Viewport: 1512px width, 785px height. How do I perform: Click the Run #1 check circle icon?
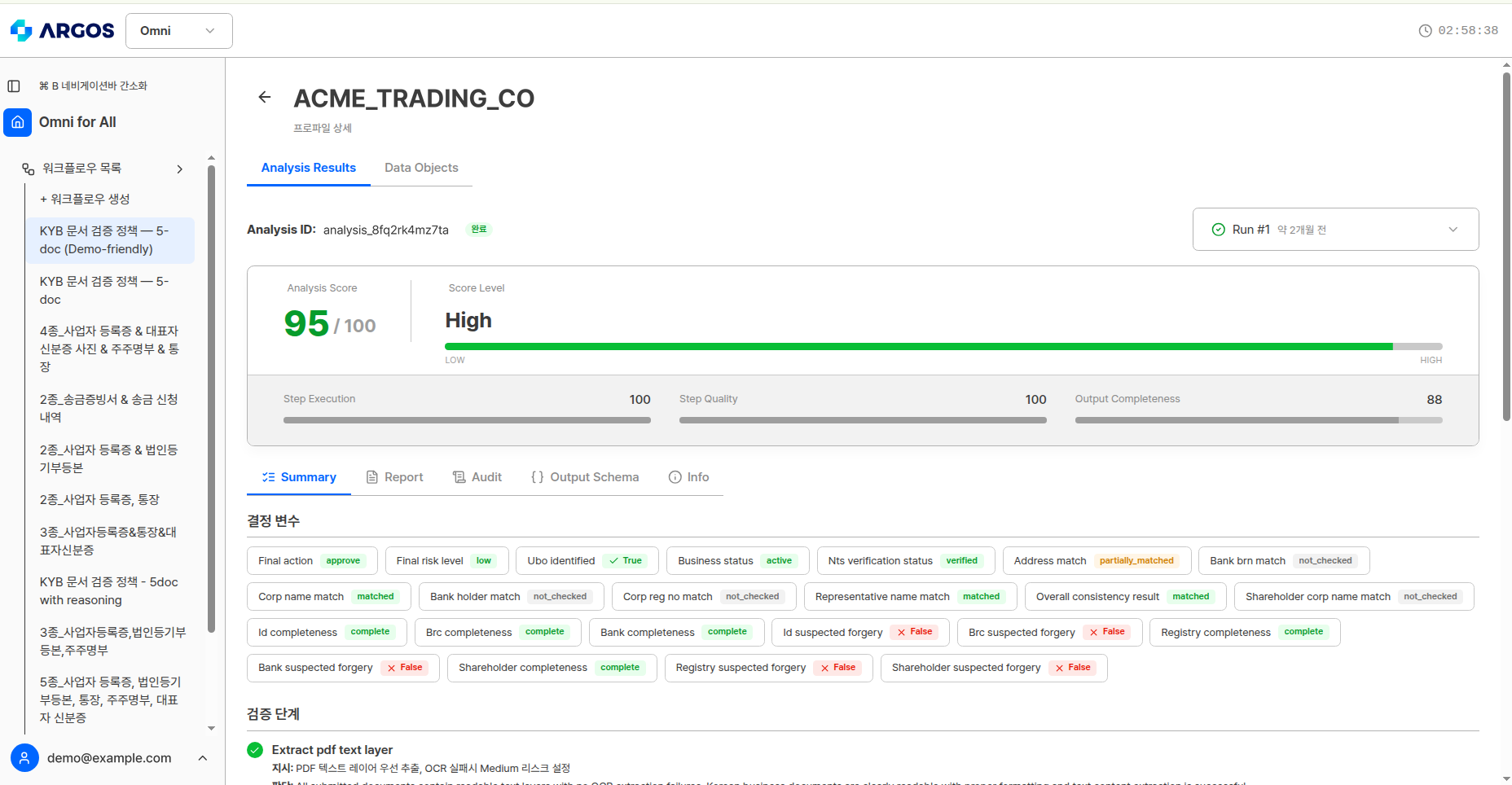(x=1219, y=230)
